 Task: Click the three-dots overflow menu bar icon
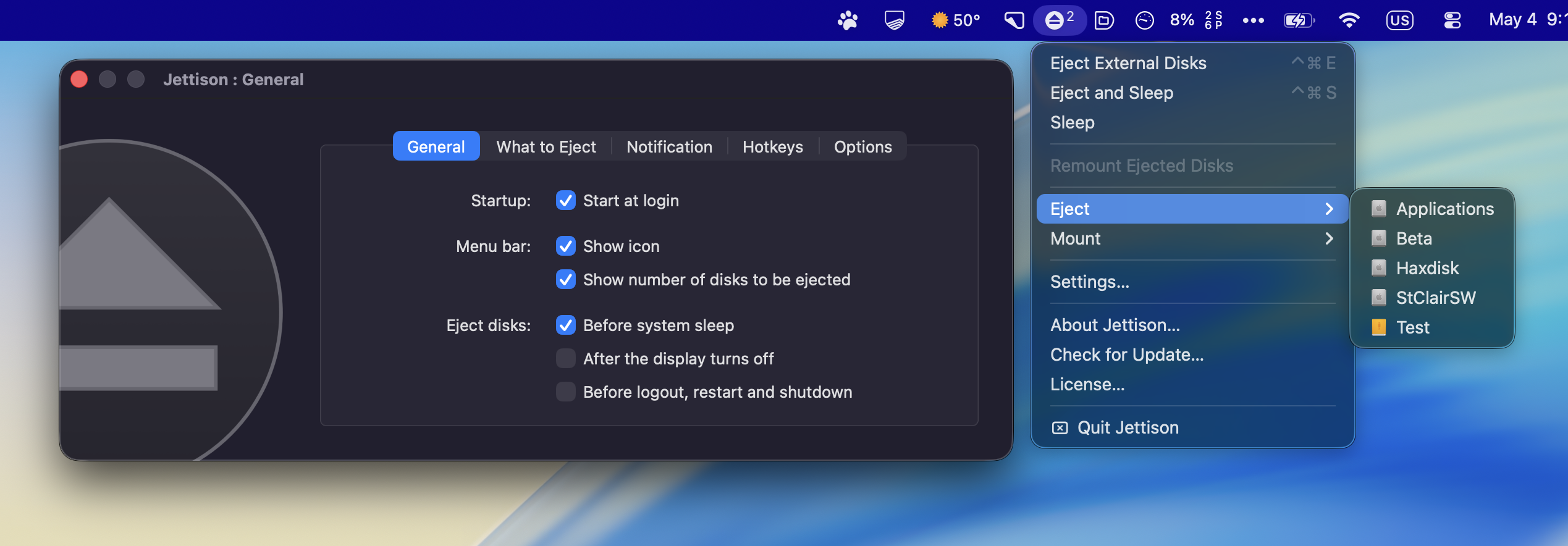pyautogui.click(x=1253, y=20)
